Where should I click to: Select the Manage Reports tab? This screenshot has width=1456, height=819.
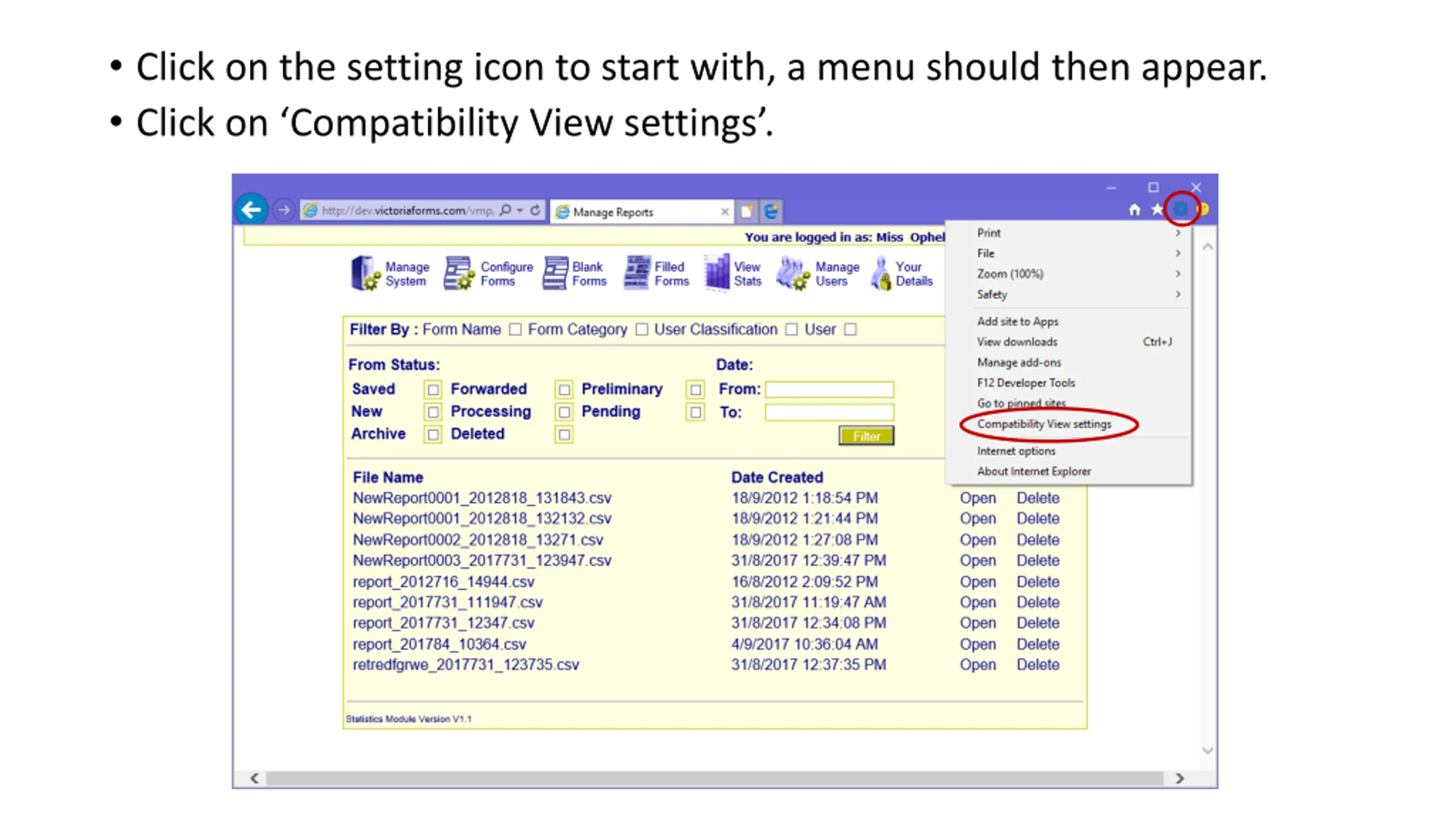click(641, 212)
